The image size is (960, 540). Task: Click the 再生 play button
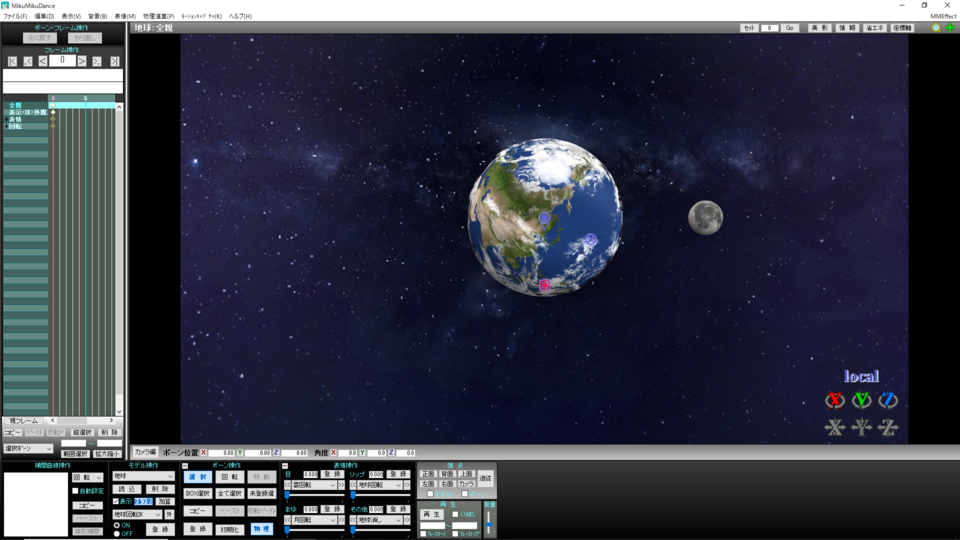[x=432, y=514]
